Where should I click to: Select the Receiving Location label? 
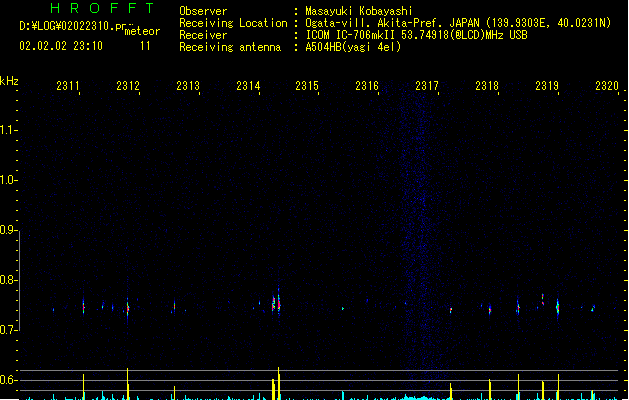[x=233, y=23]
